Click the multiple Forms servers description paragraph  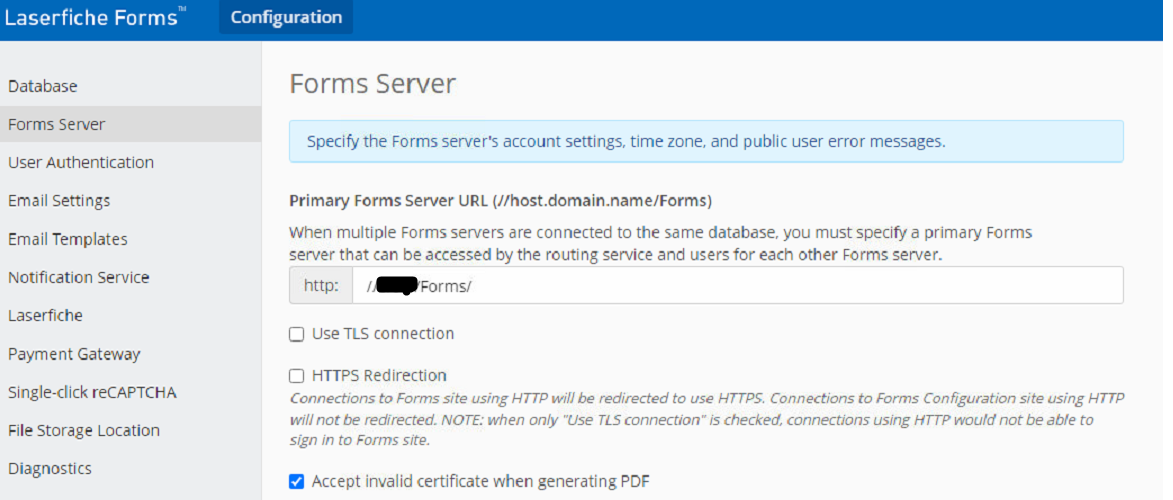[661, 243]
